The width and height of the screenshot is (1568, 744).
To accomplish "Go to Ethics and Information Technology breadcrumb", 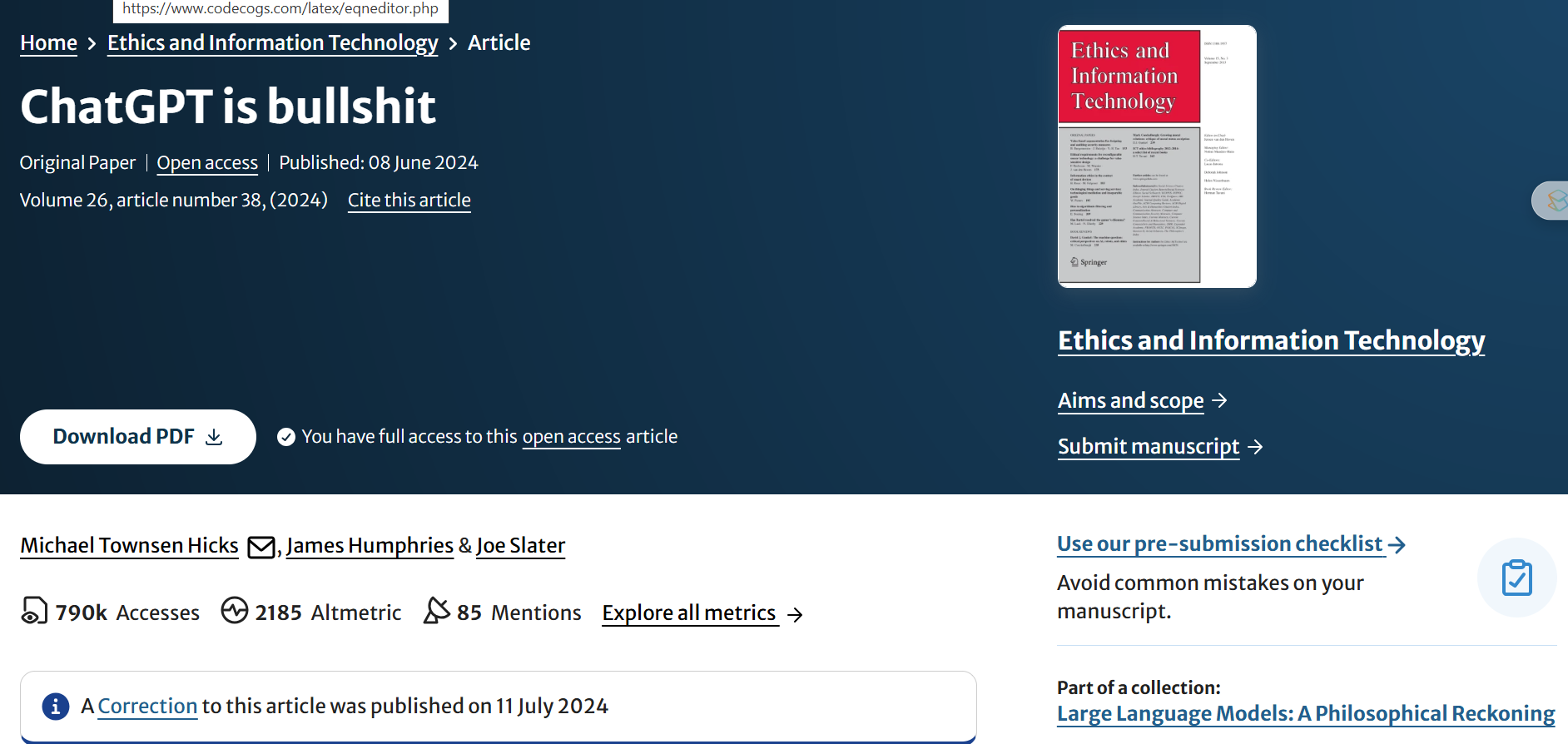I will (x=272, y=43).
